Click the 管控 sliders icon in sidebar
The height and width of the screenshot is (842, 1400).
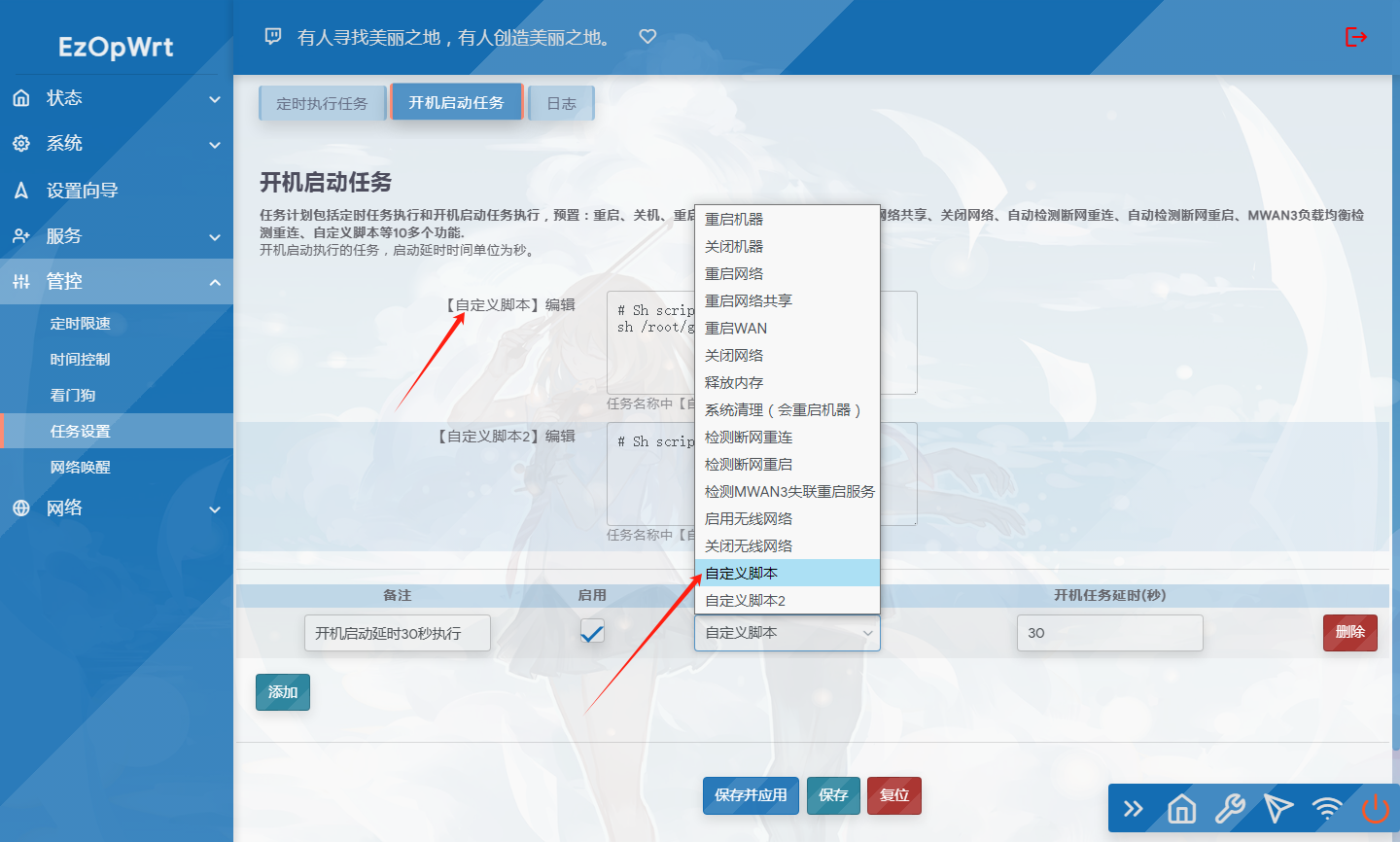21,282
